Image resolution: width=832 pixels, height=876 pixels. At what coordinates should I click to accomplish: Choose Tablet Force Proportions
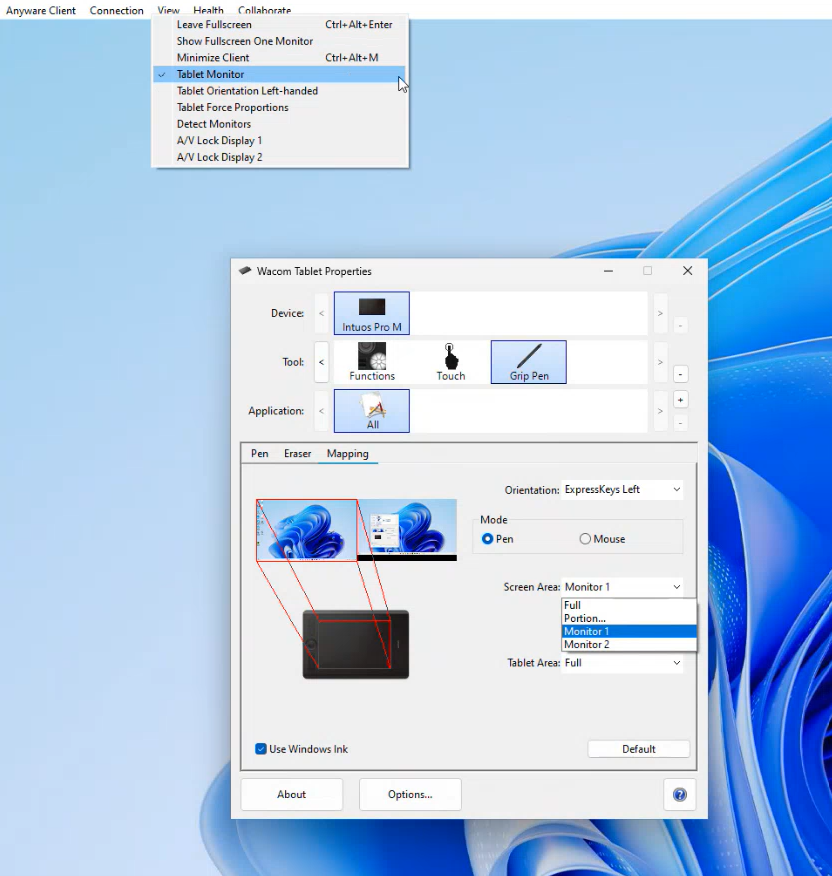click(x=279, y=107)
